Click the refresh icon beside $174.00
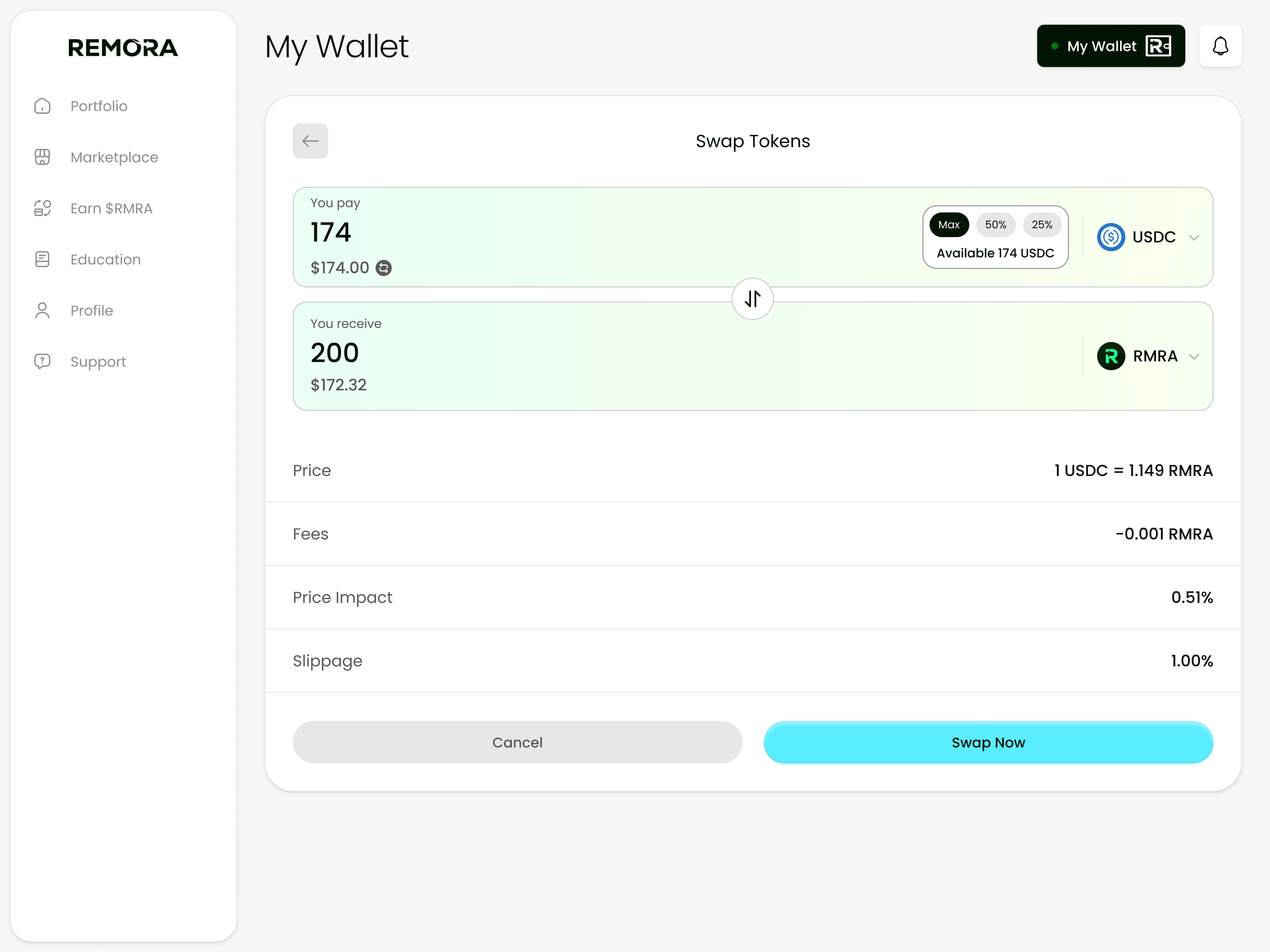 (x=384, y=268)
